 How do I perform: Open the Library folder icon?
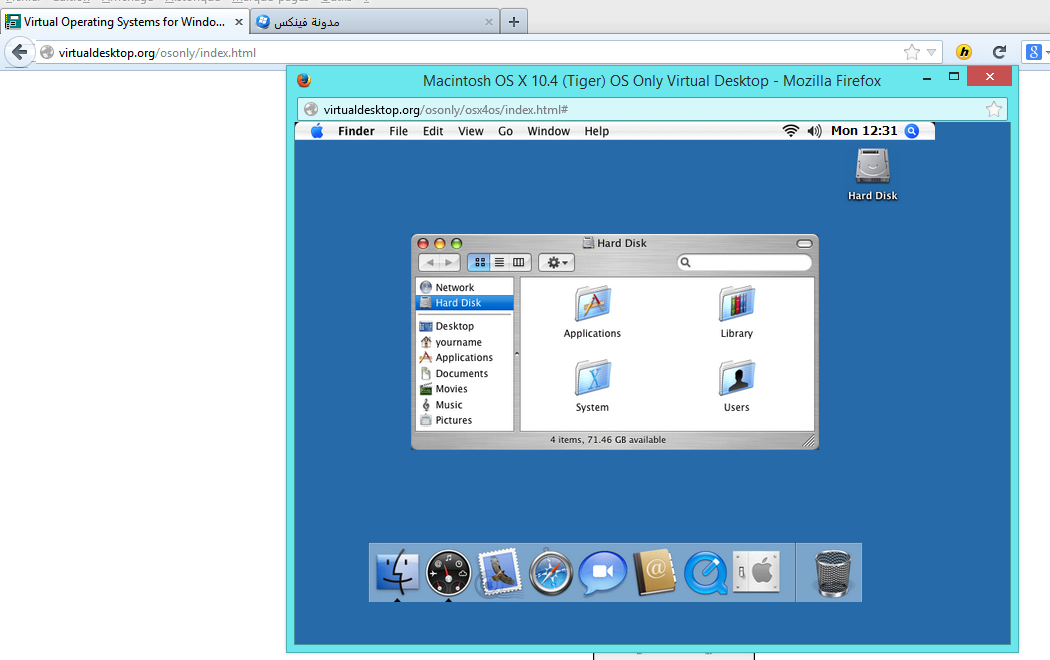coord(737,312)
